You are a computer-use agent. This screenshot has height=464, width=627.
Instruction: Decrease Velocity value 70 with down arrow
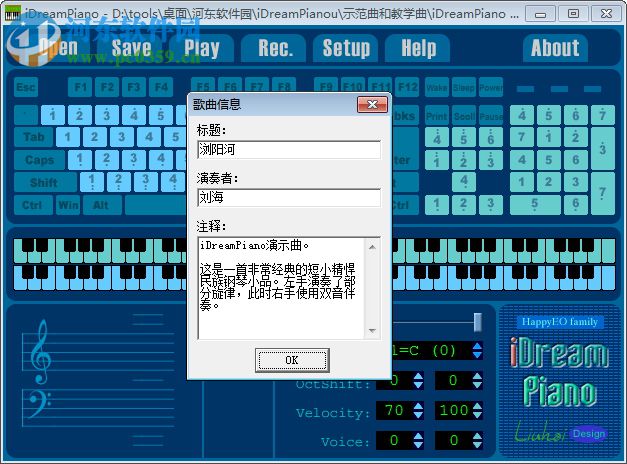tap(418, 415)
